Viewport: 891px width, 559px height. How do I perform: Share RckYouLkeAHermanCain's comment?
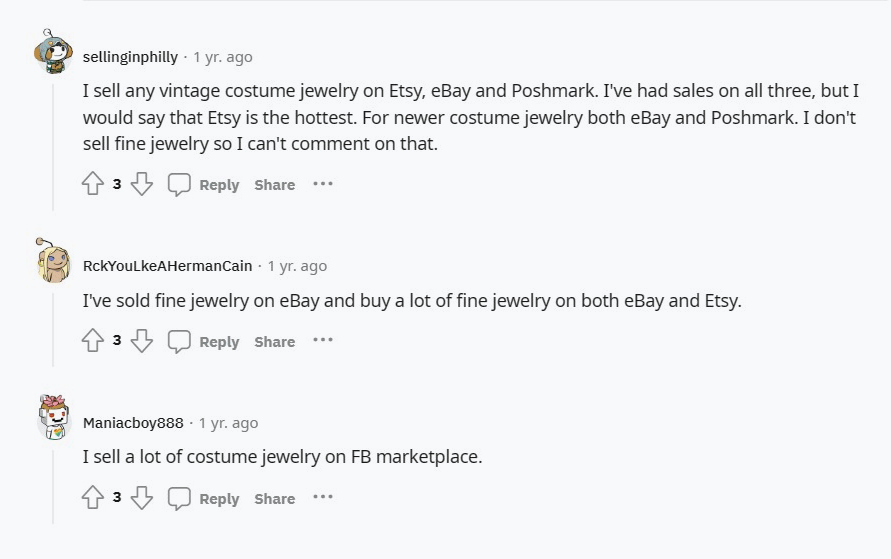pos(274,342)
